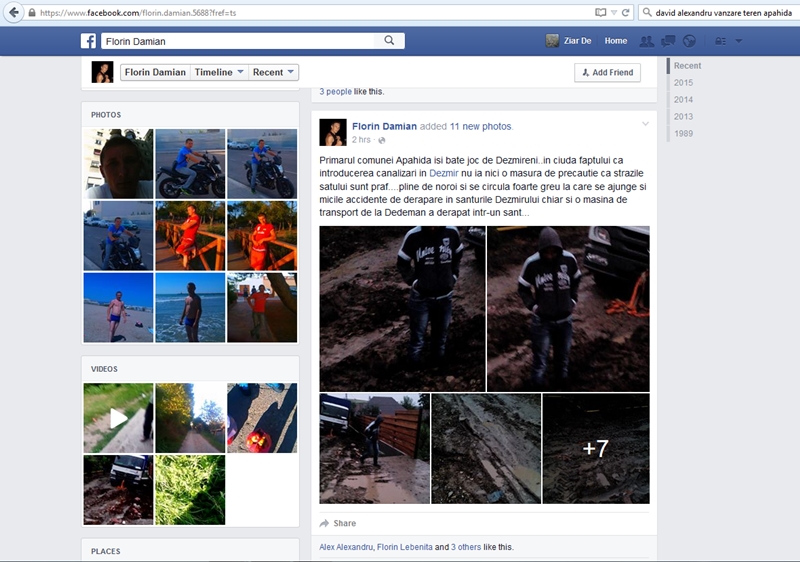Open the account settings dropdown arrow
The height and width of the screenshot is (562, 800).
pyautogui.click(x=739, y=41)
